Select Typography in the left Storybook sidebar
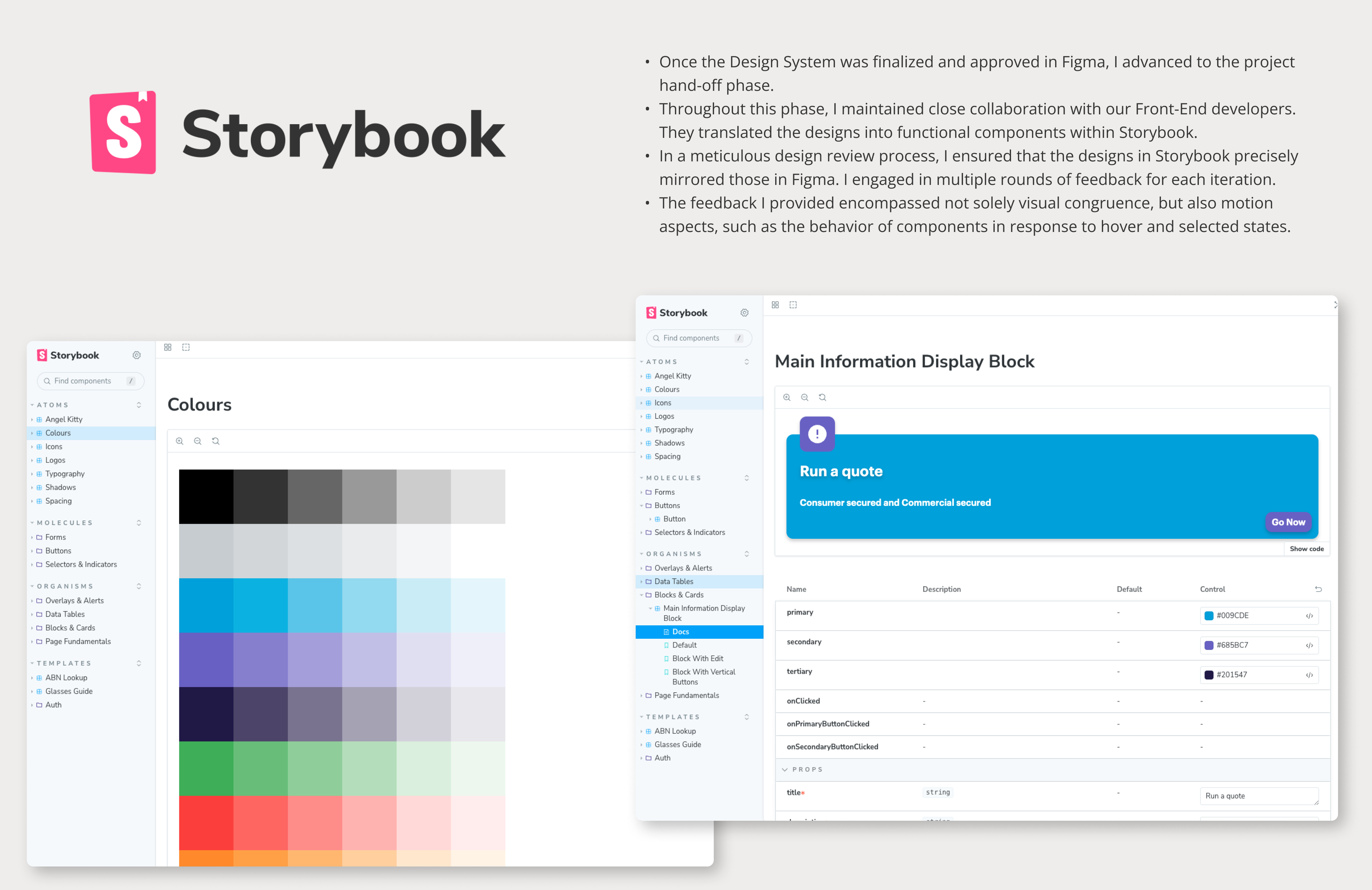This screenshot has width=1372, height=890. (x=65, y=474)
